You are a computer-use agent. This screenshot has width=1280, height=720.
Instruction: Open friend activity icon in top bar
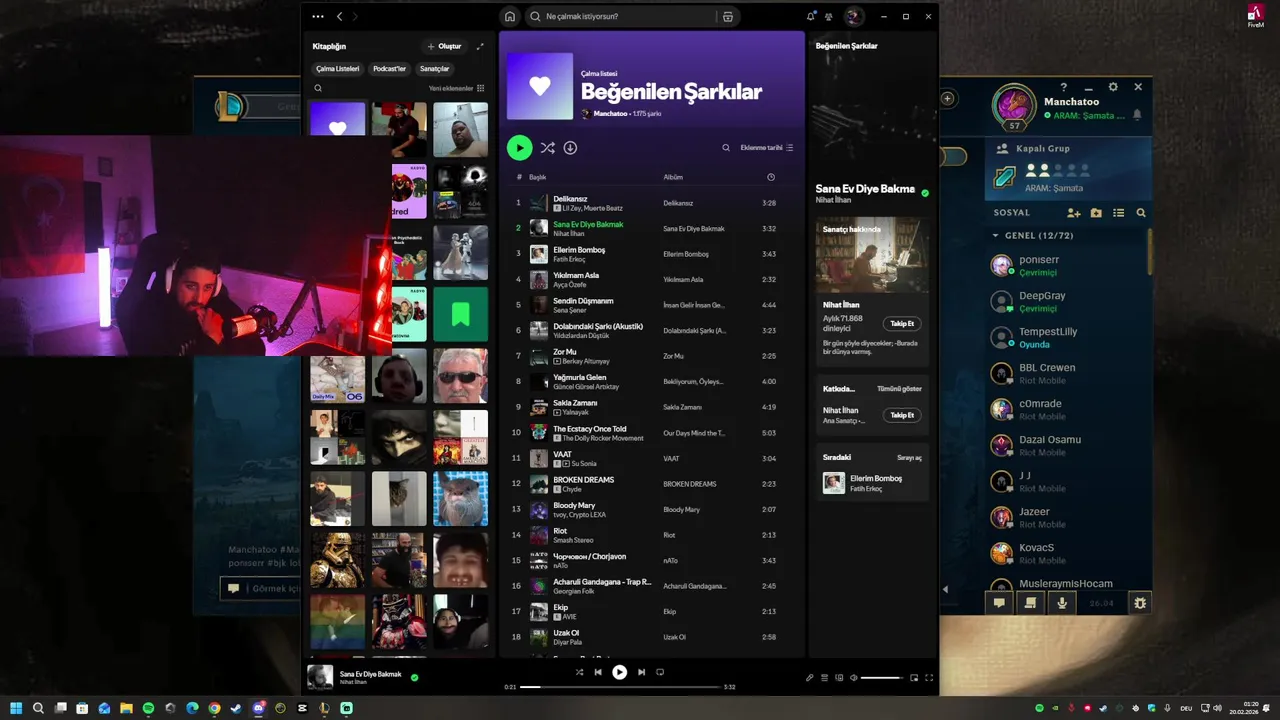(x=829, y=16)
